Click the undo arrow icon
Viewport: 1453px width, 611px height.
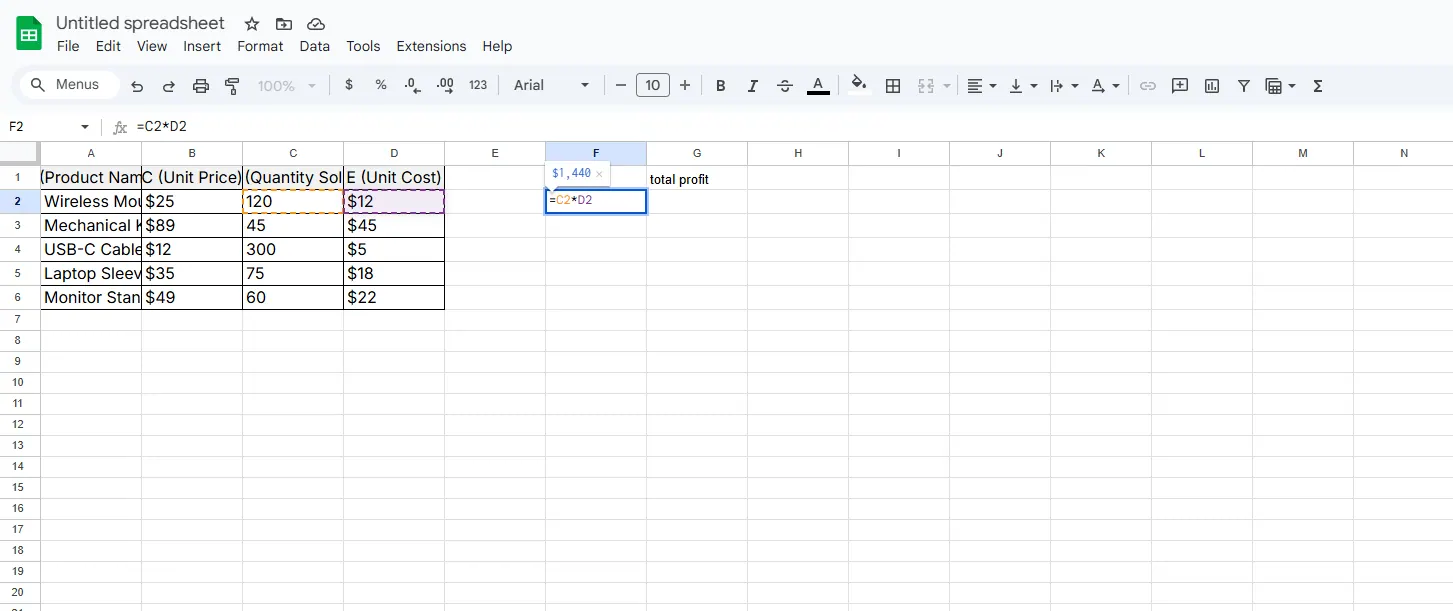tap(137, 86)
